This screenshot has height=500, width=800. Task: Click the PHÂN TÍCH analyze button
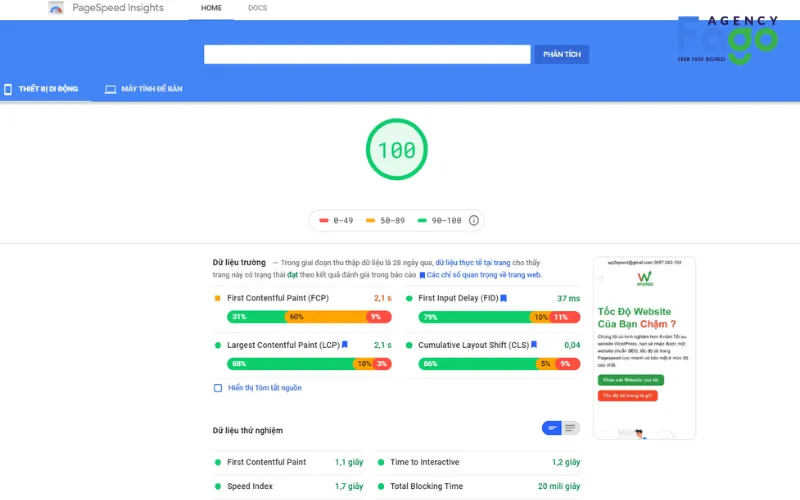click(x=561, y=54)
